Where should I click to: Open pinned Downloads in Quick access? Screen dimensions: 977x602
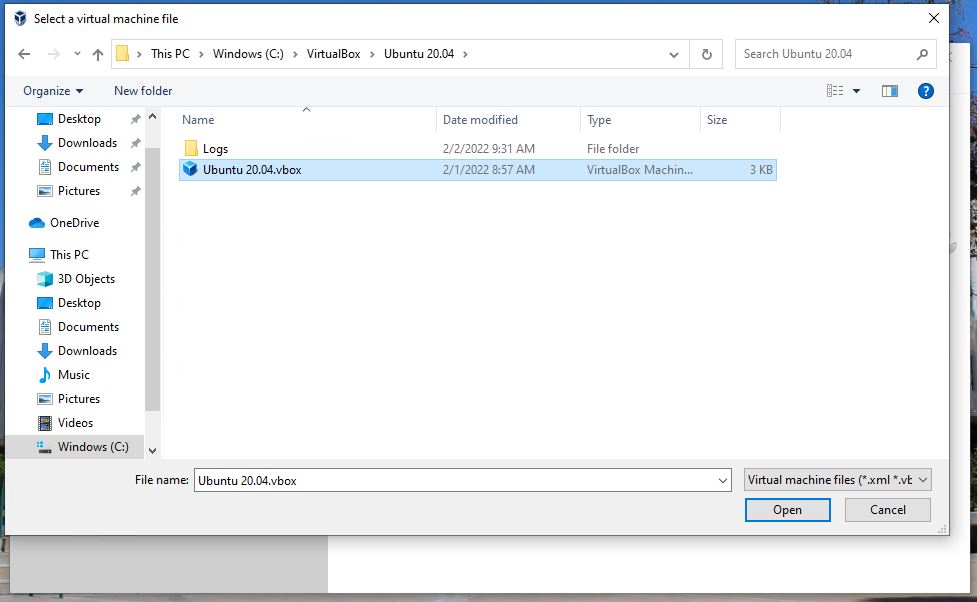click(x=87, y=143)
